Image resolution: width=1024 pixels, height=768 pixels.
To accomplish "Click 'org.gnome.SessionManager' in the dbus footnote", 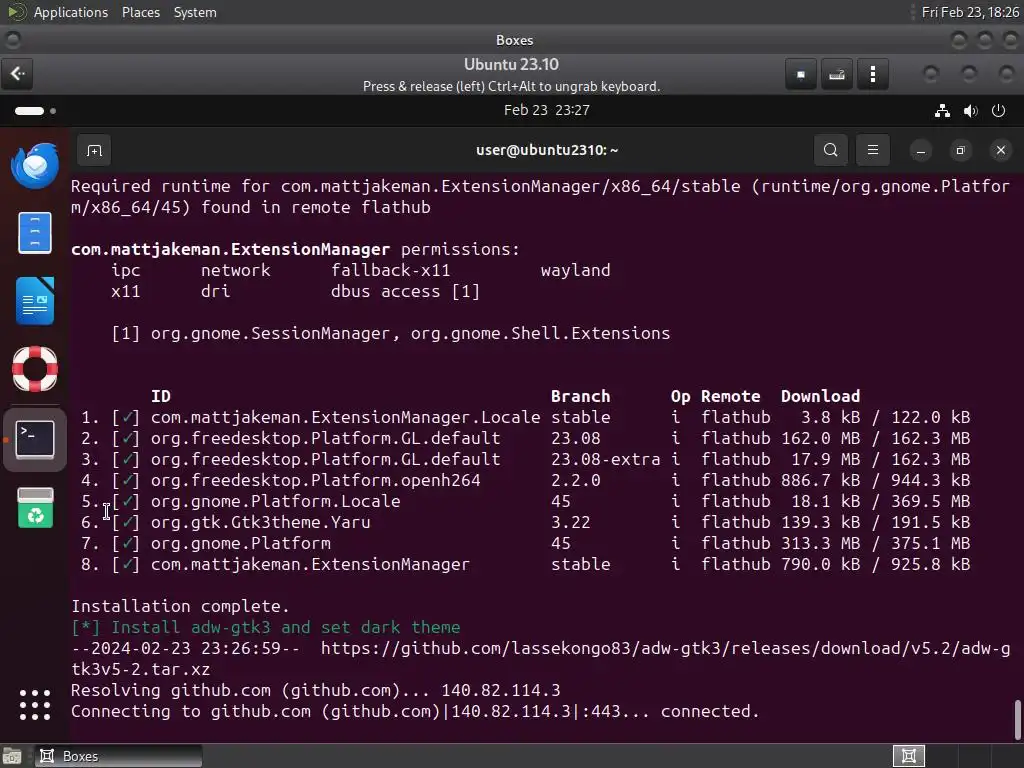I will [x=270, y=334].
